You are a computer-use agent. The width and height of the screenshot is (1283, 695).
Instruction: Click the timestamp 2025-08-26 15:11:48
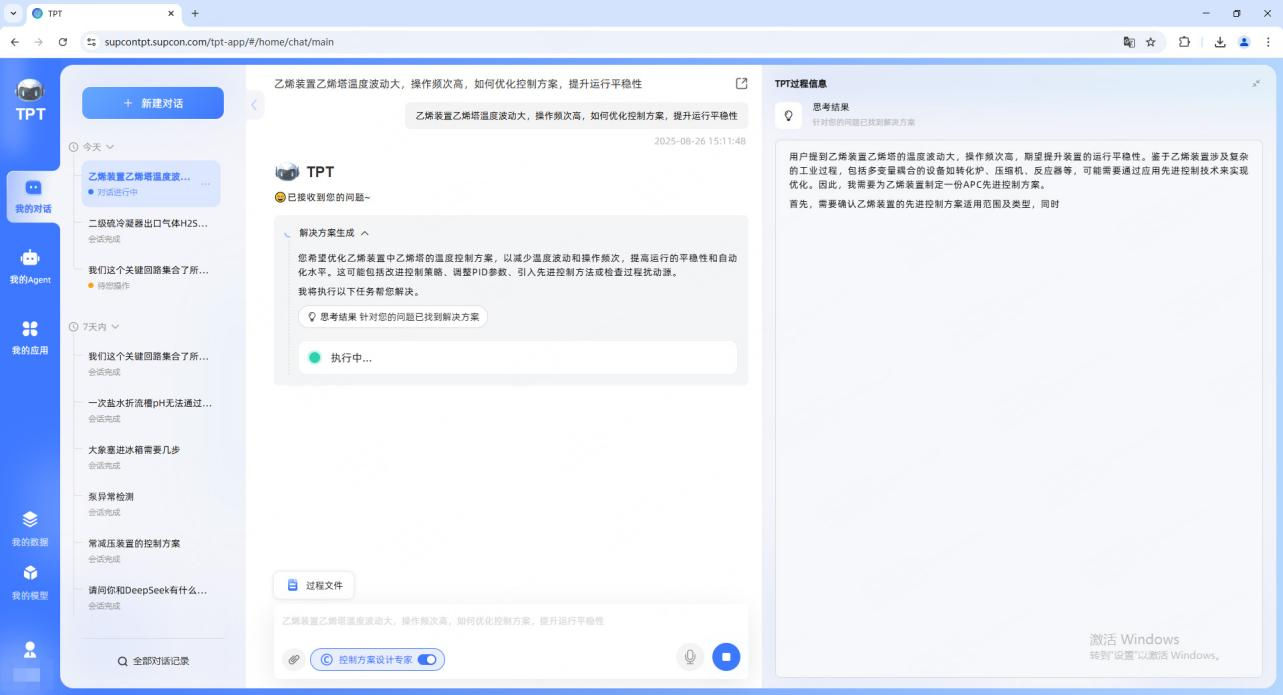[x=700, y=141]
